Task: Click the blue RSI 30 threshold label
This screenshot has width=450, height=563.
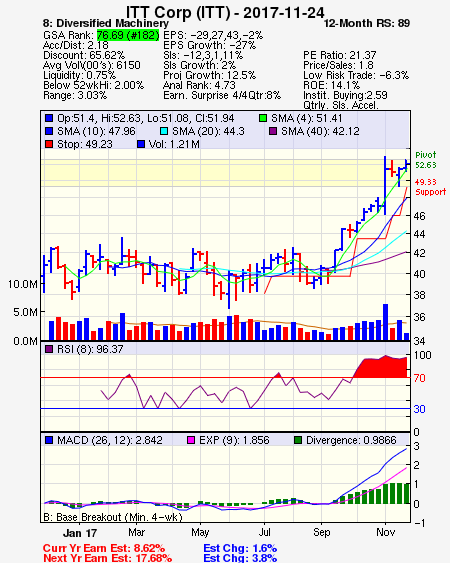Action: [419, 409]
